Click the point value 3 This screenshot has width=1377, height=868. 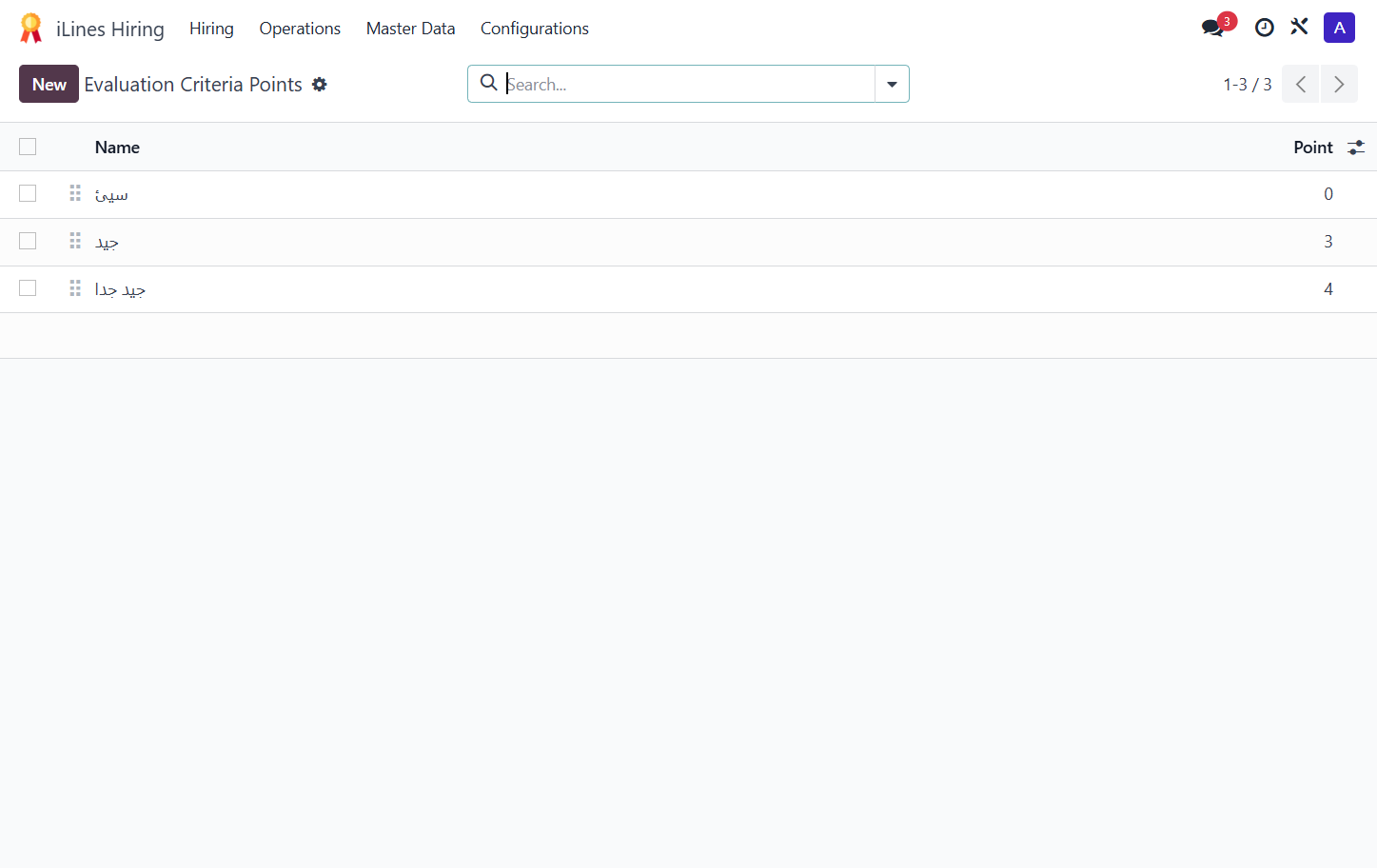click(x=1328, y=242)
